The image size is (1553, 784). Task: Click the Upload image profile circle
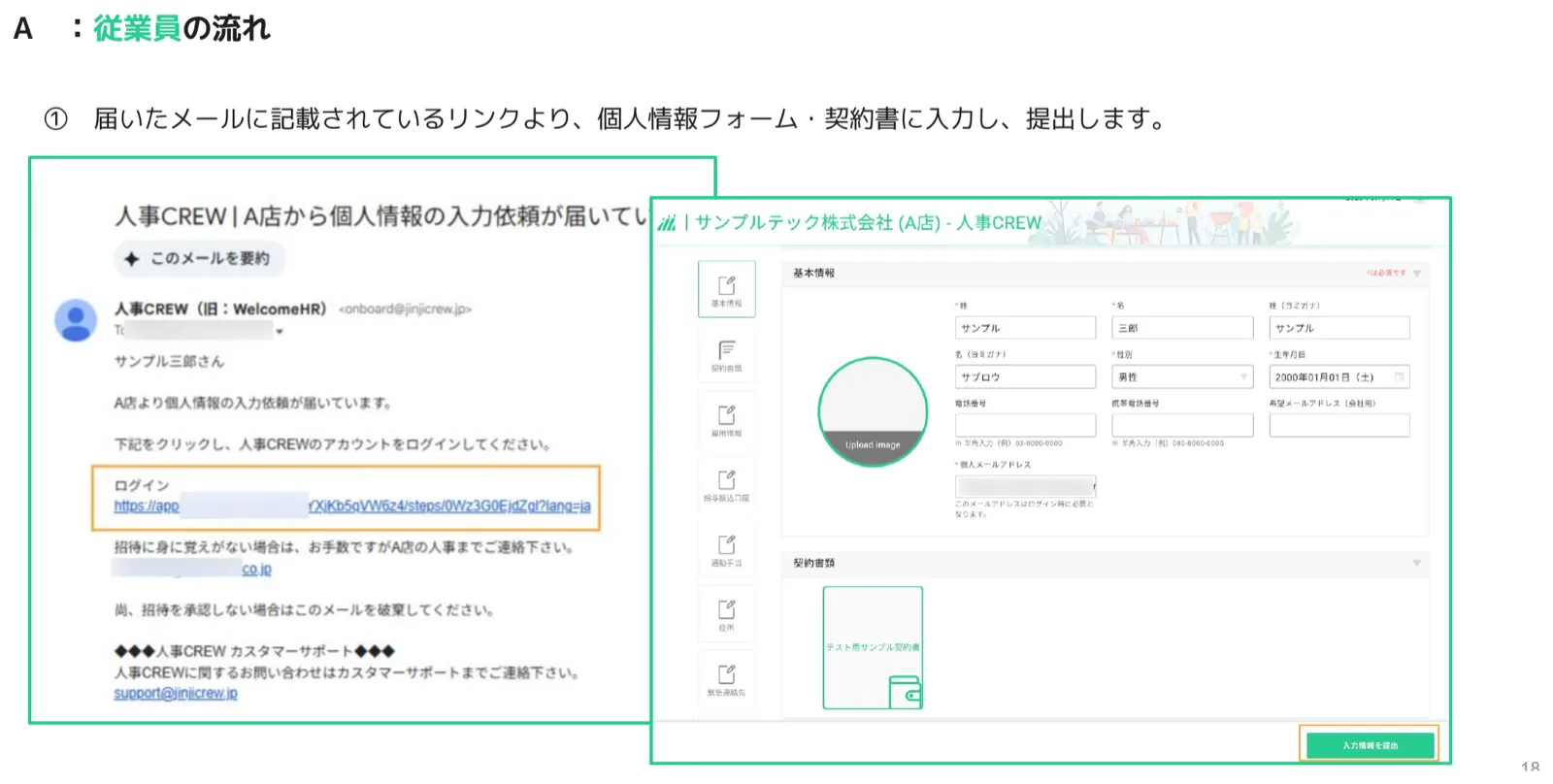[873, 411]
